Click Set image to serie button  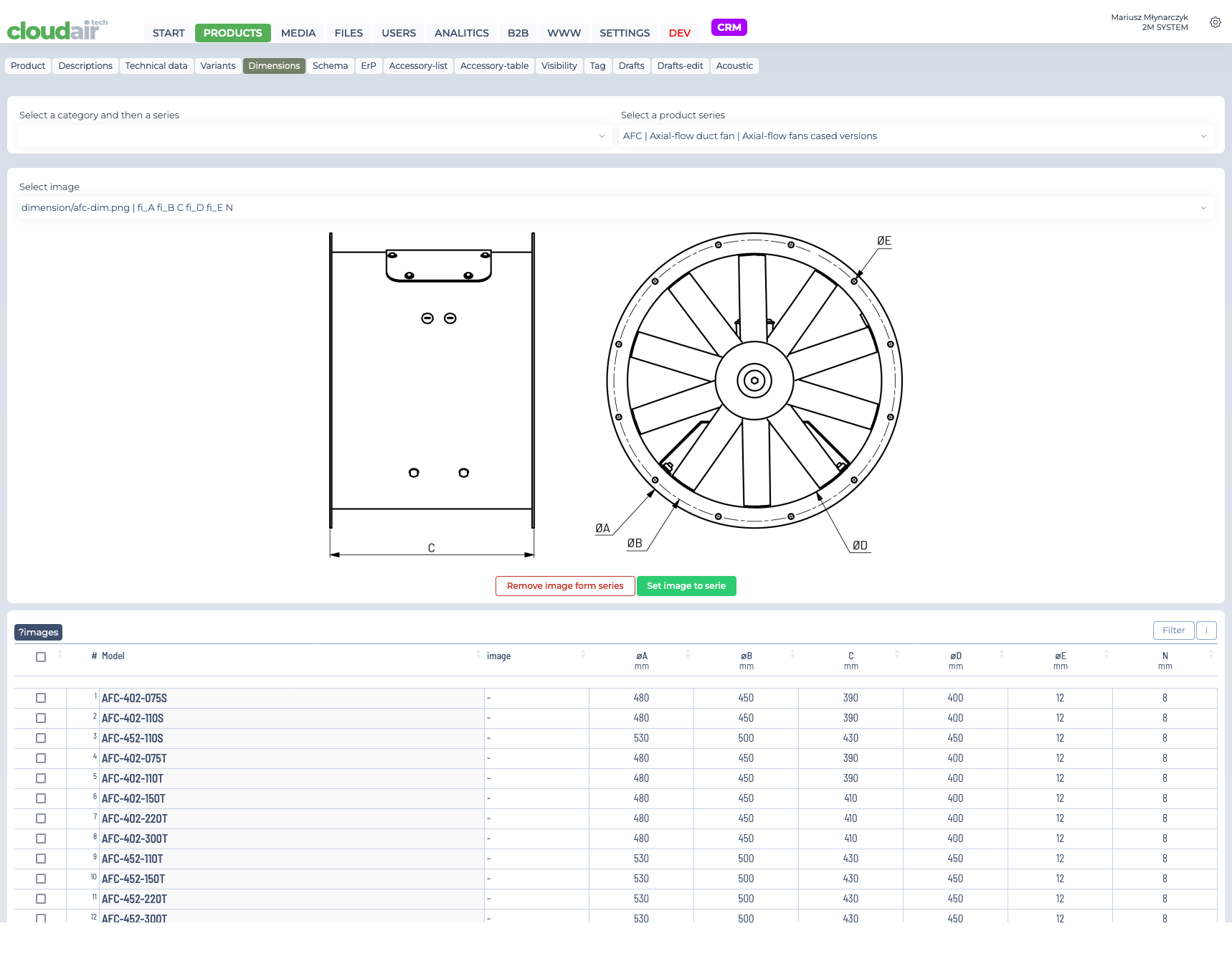tap(686, 586)
